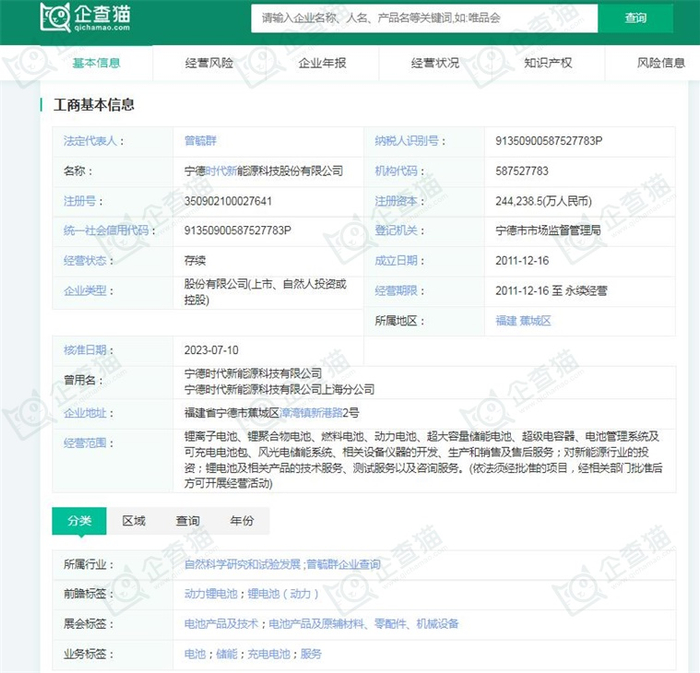The image size is (700, 673).
Task: Click the 服务 business tag
Action: coord(311,654)
